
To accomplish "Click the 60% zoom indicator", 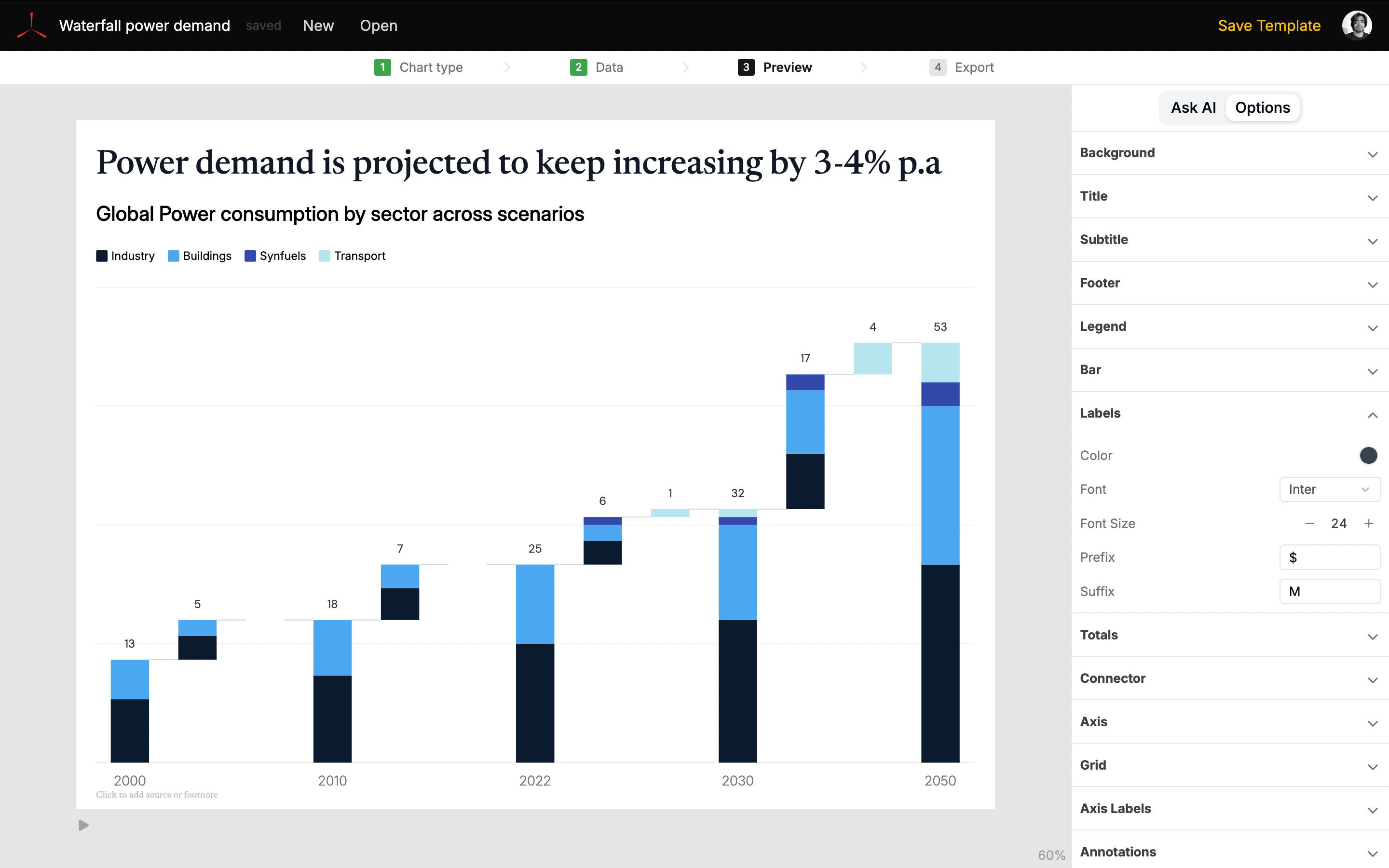I will [1051, 855].
